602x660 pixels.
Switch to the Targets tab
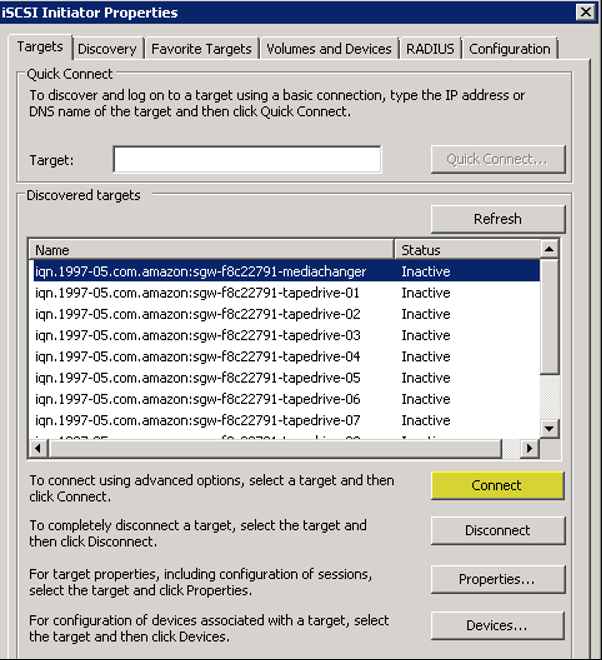pos(40,47)
